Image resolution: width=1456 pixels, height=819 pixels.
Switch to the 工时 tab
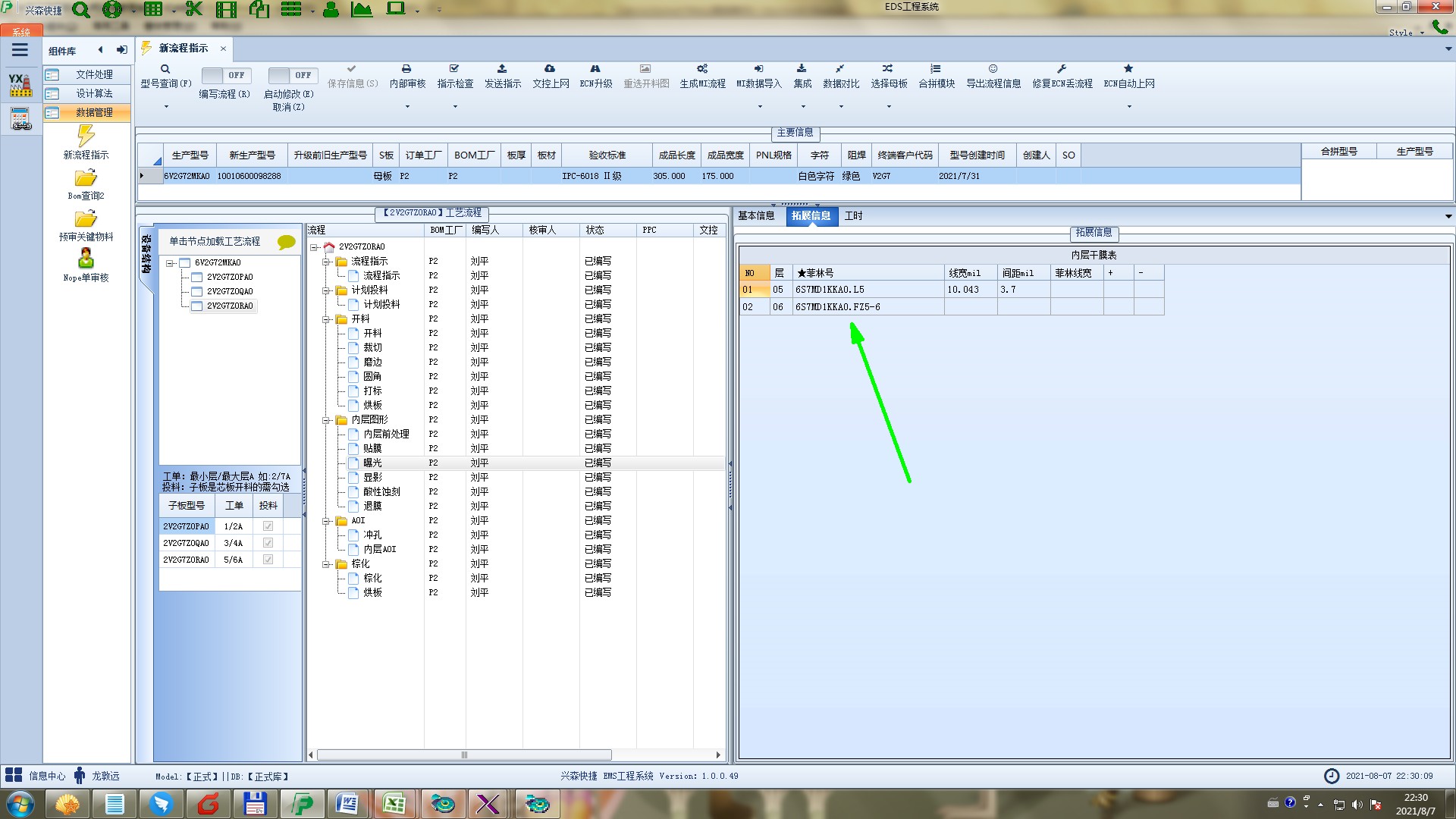[x=853, y=216]
